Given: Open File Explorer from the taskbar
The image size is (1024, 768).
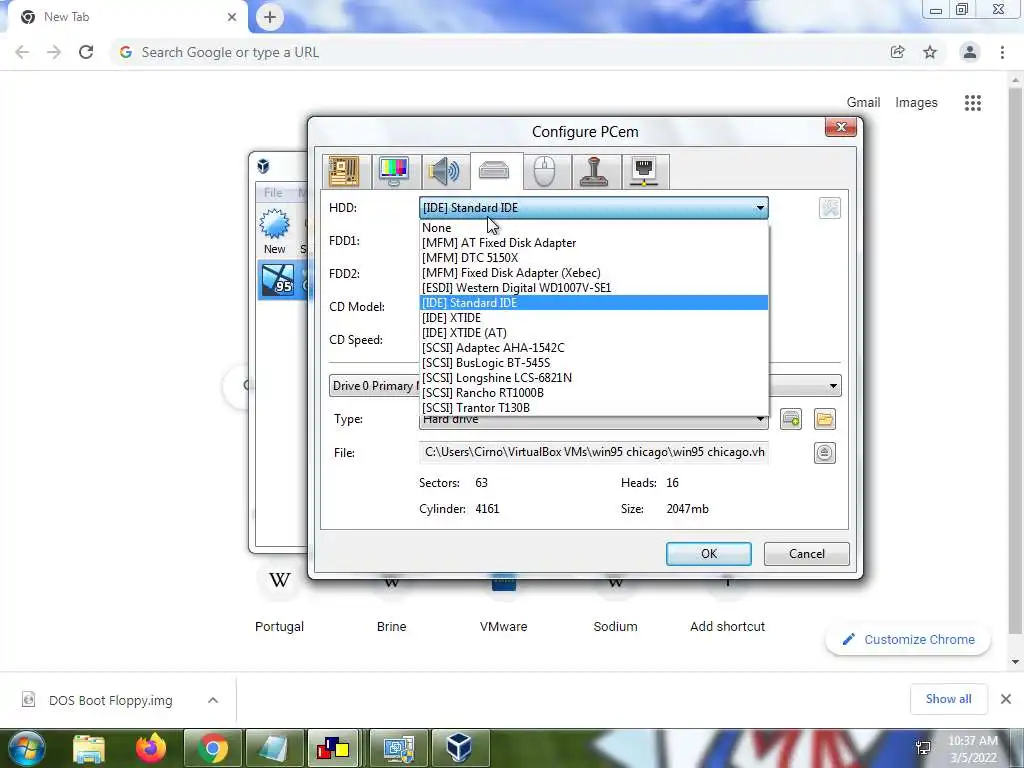Looking at the screenshot, I should [89, 748].
